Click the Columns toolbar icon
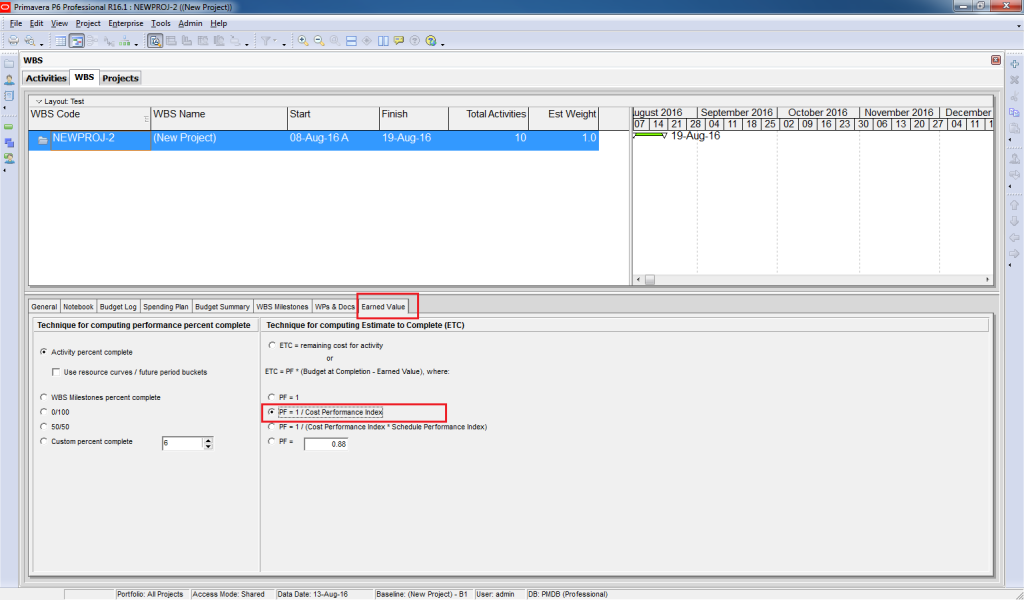 [383, 40]
